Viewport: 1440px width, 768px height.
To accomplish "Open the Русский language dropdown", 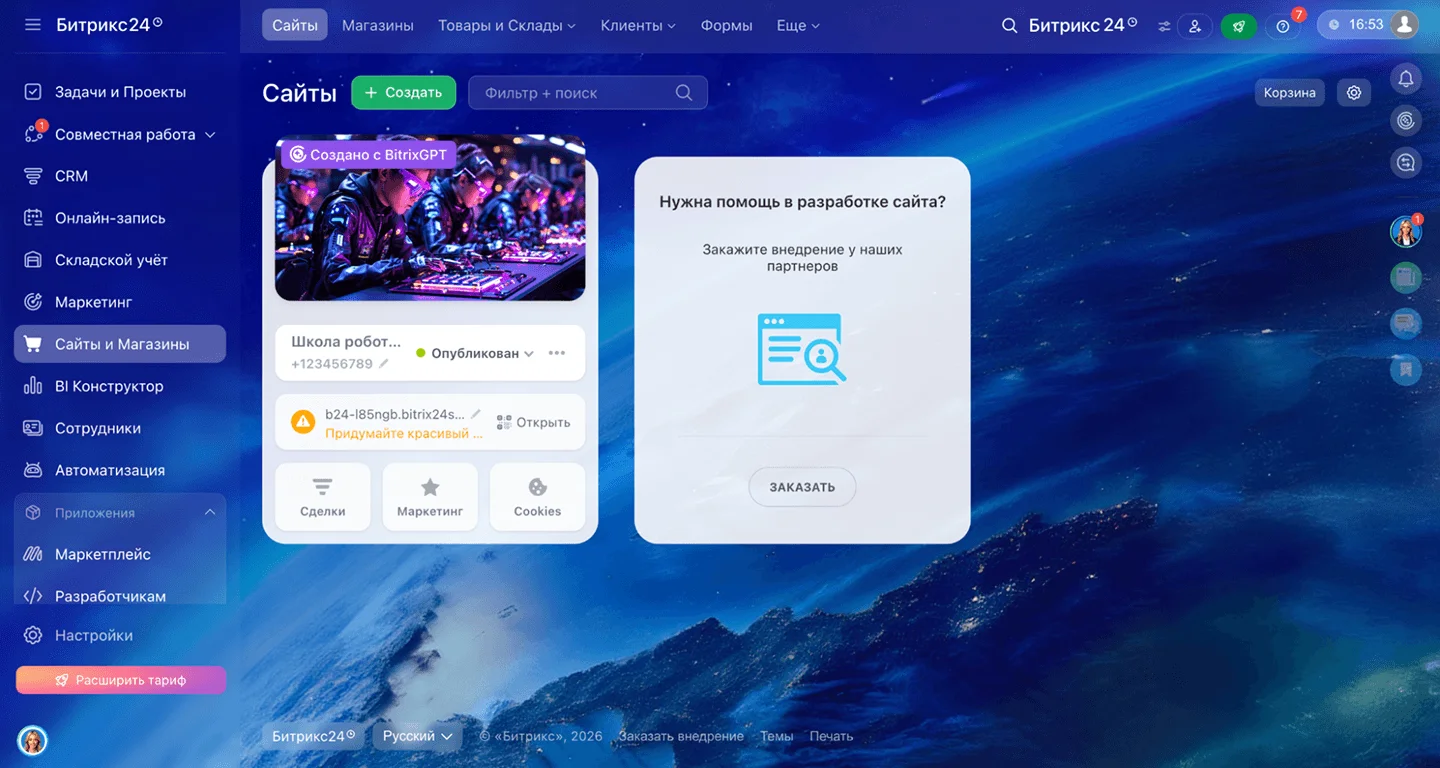I will point(418,736).
